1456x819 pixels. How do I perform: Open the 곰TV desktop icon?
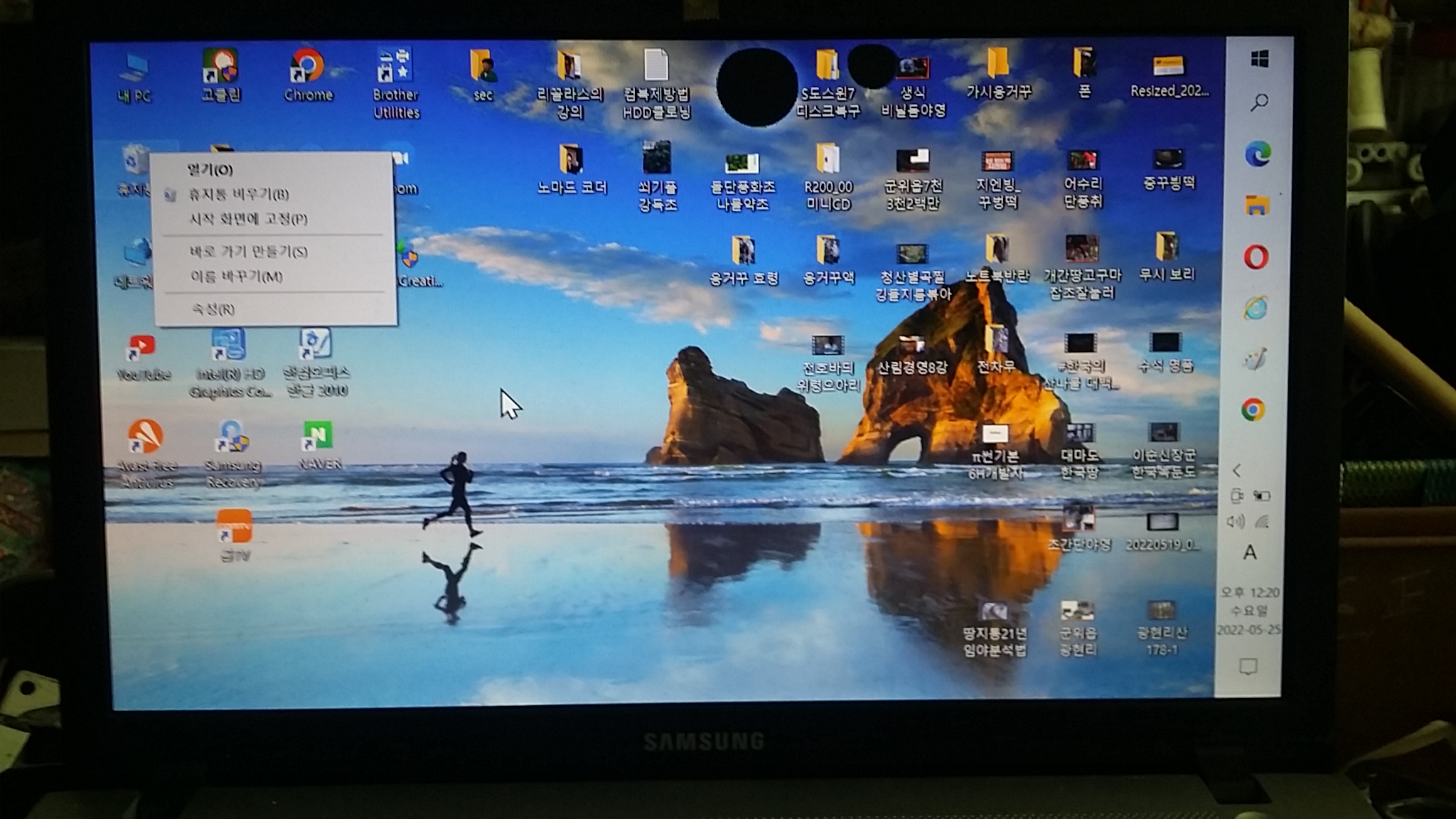point(235,536)
